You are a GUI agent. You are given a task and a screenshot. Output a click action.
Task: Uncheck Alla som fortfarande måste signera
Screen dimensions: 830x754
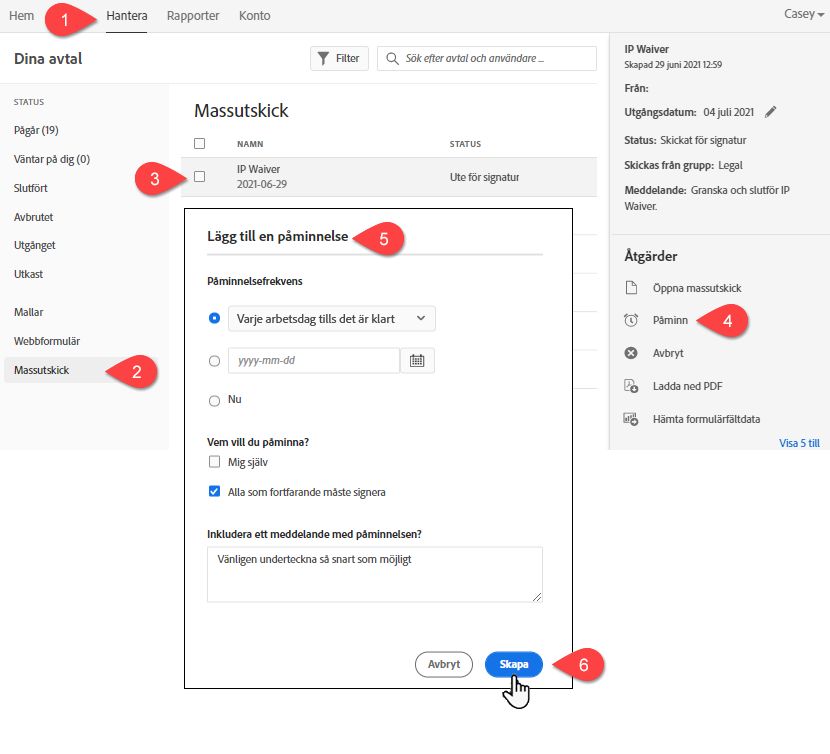[214, 491]
